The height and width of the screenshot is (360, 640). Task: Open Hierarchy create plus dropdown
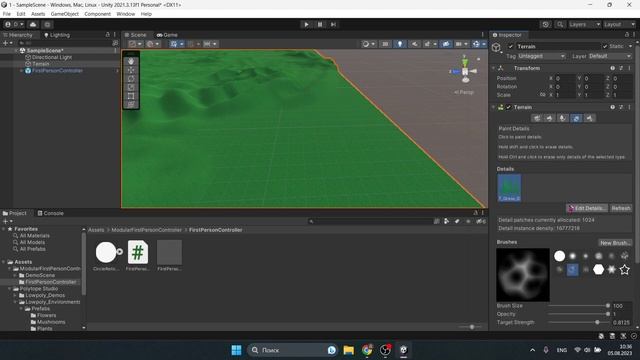click(x=7, y=43)
